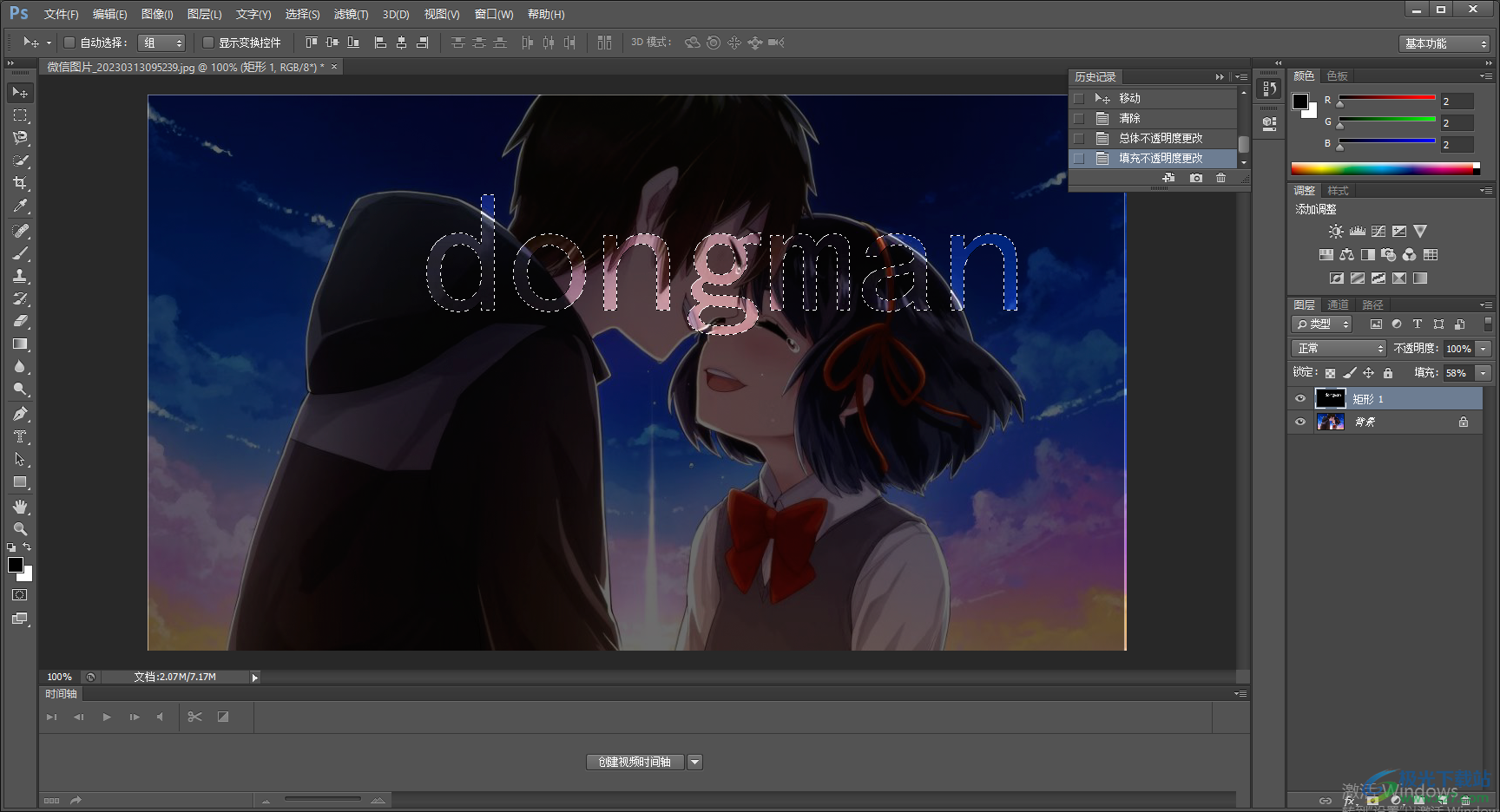Open the 基本功能 workspace dropdown
Viewport: 1500px width, 812px height.
tap(1444, 43)
